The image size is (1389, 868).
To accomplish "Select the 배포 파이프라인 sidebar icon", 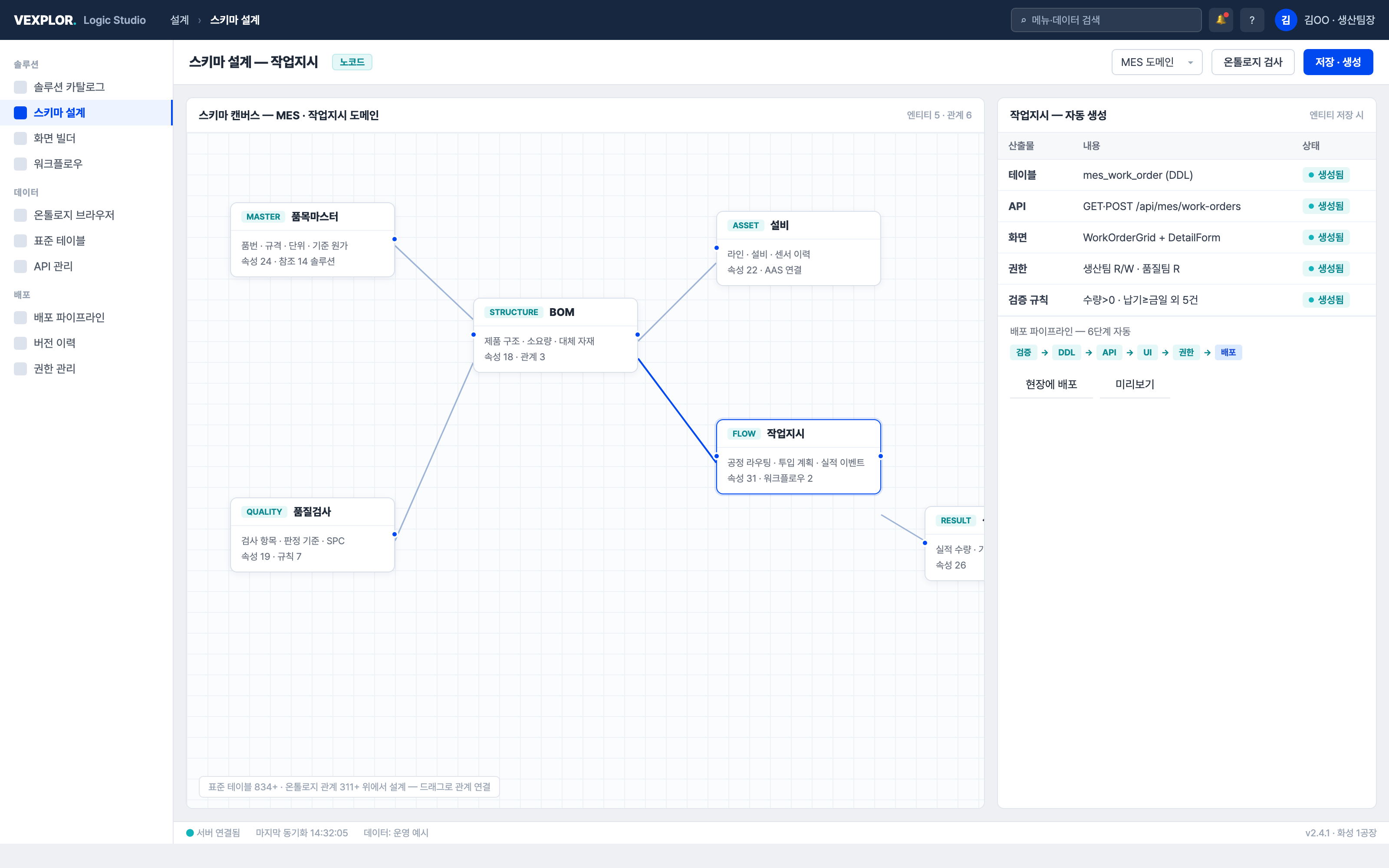I will point(21,317).
